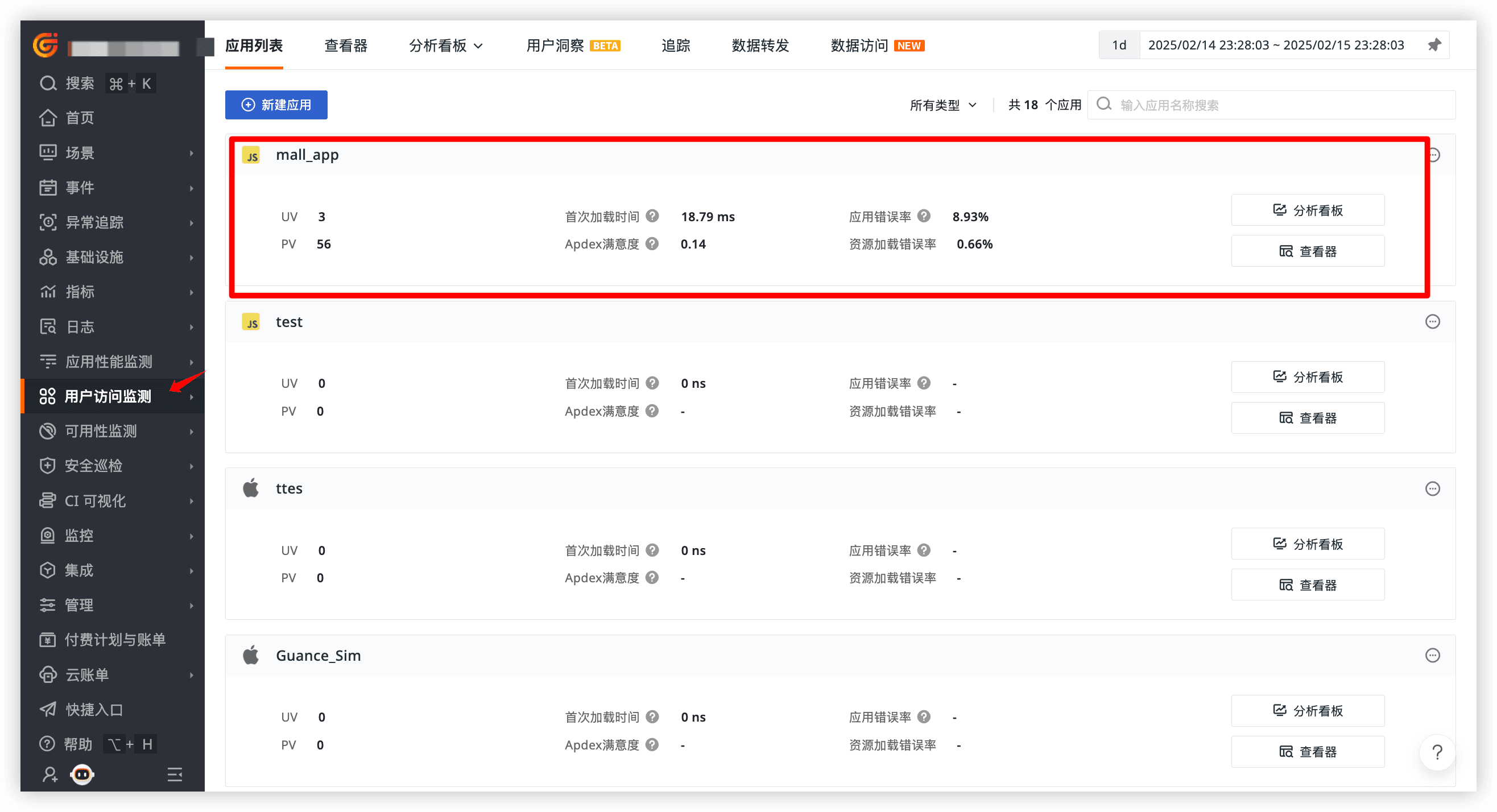
Task: Expand the 分析看板 dropdown in top nav
Action: (x=446, y=45)
